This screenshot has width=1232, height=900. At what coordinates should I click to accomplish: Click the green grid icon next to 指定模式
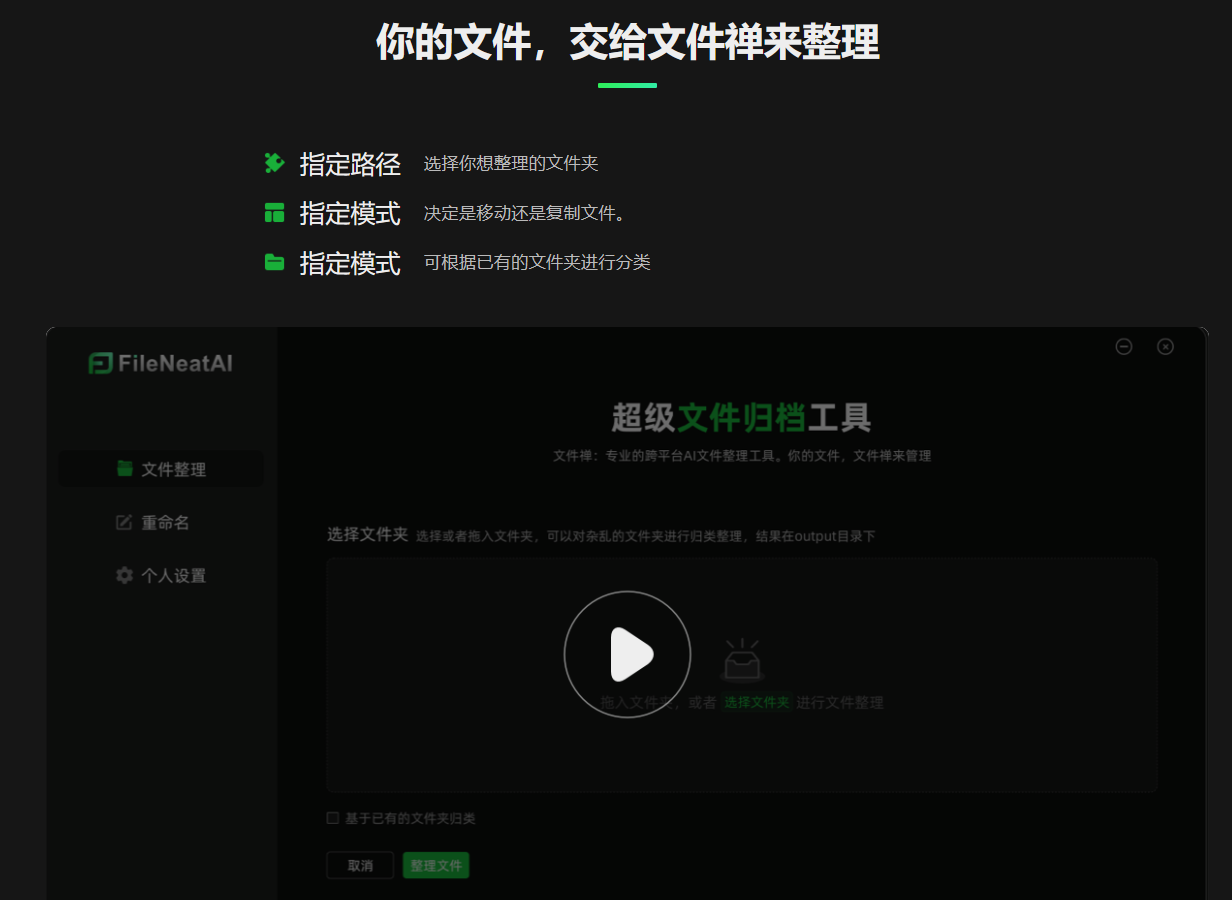[274, 213]
